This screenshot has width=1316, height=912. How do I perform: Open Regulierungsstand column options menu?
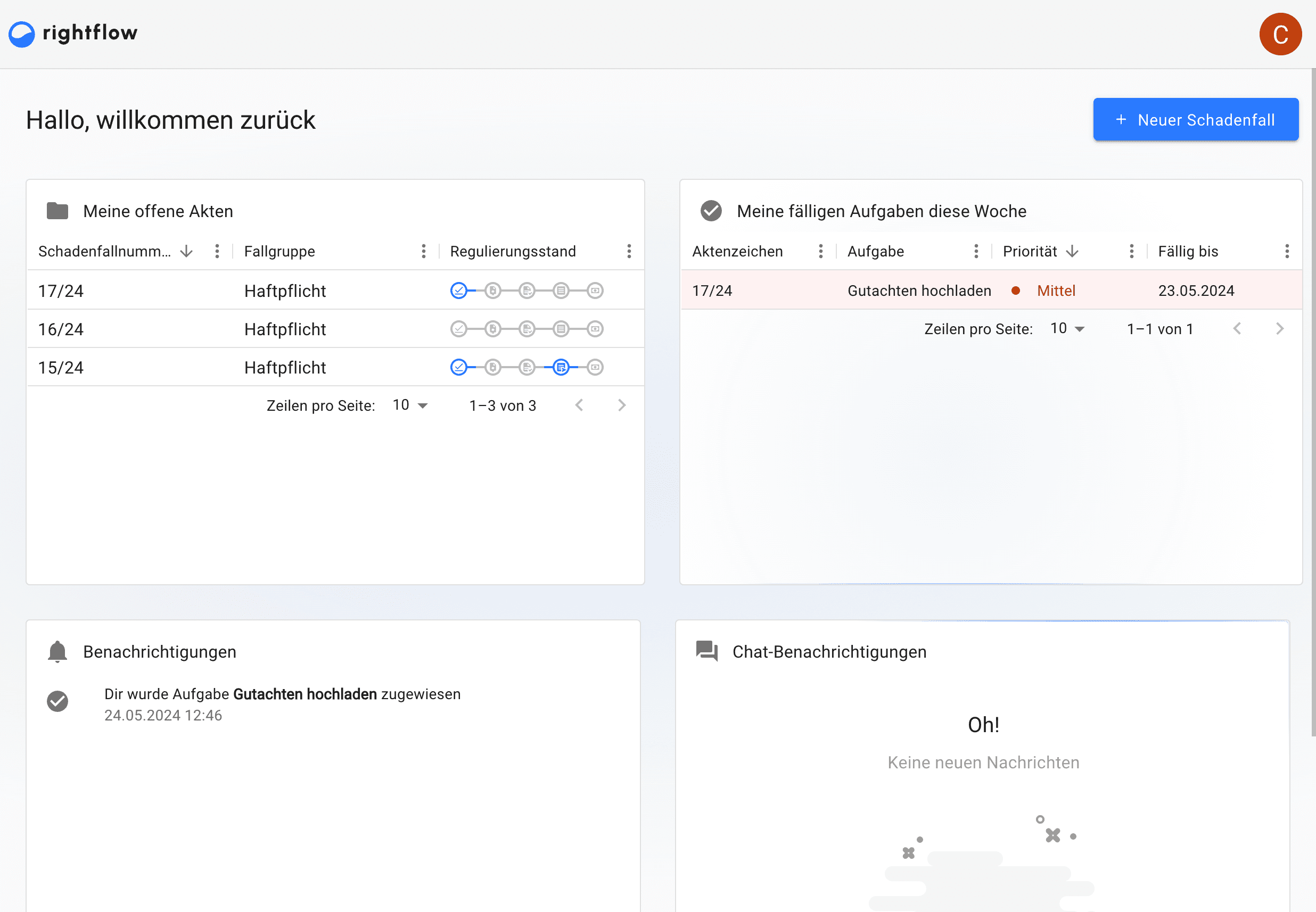(629, 252)
